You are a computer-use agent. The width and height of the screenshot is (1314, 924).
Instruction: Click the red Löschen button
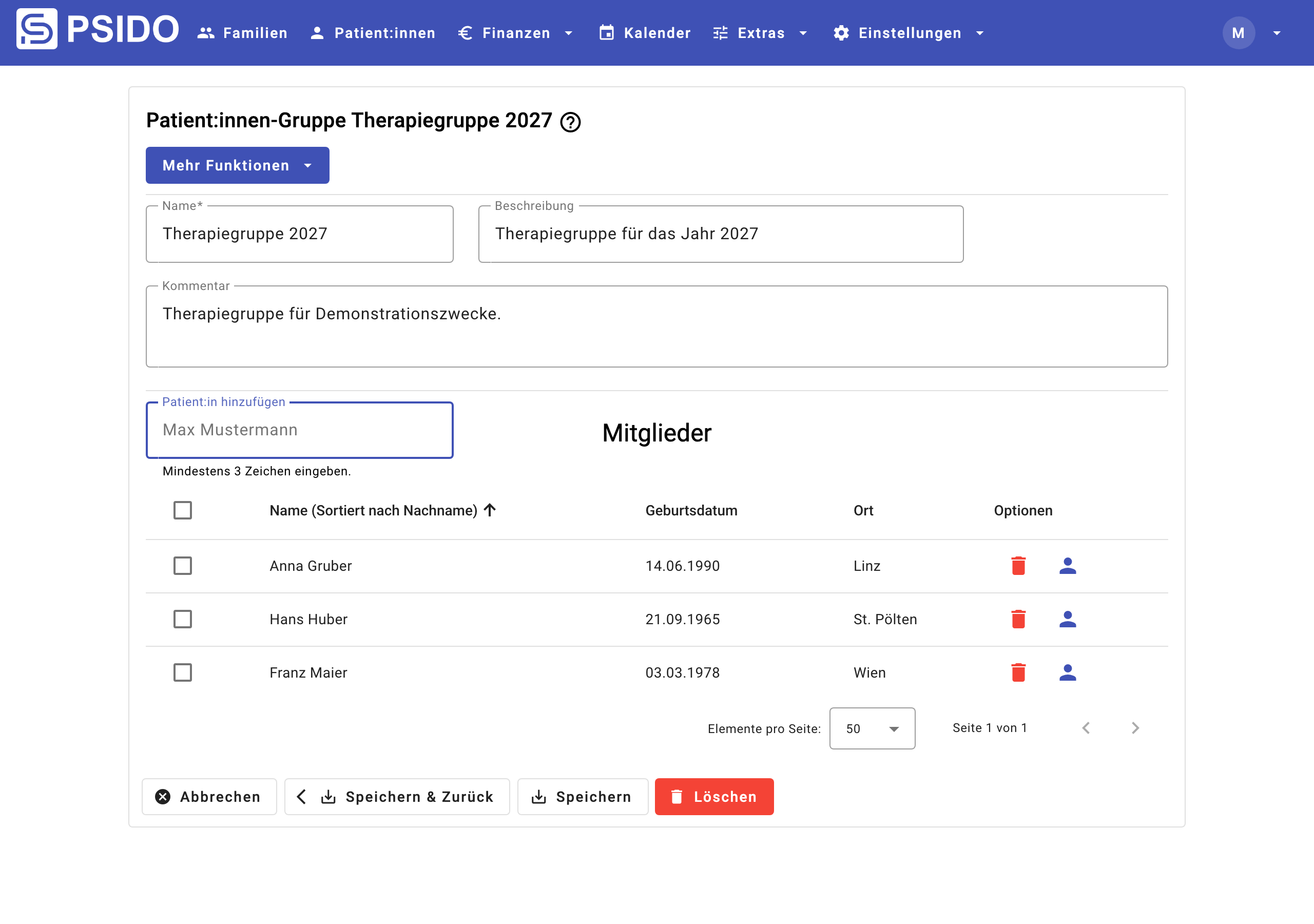tap(713, 796)
